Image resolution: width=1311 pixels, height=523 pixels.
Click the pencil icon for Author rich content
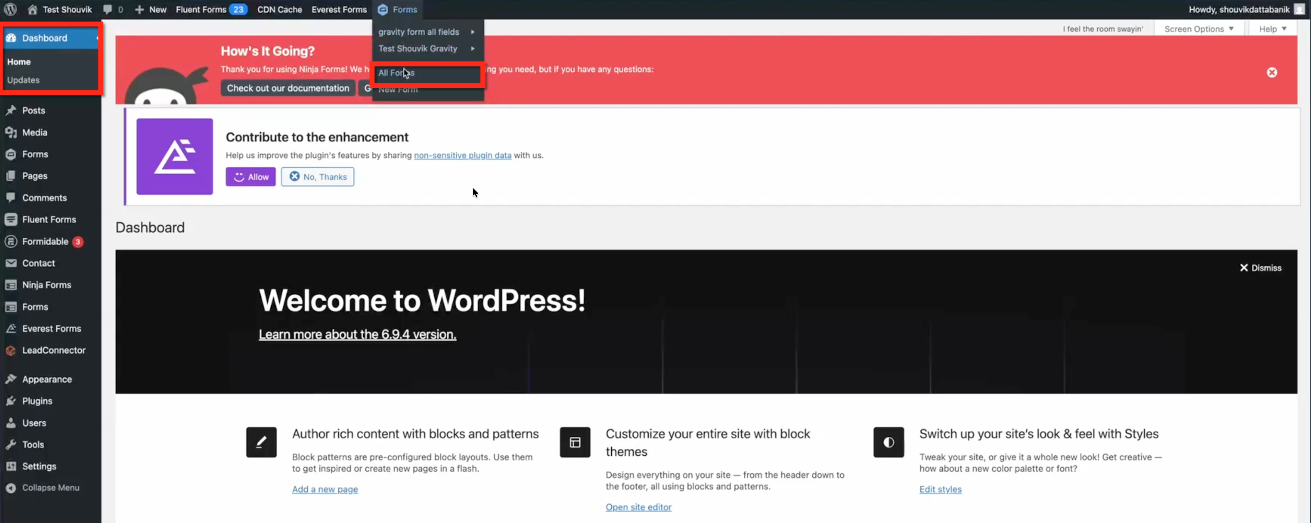[261, 442]
